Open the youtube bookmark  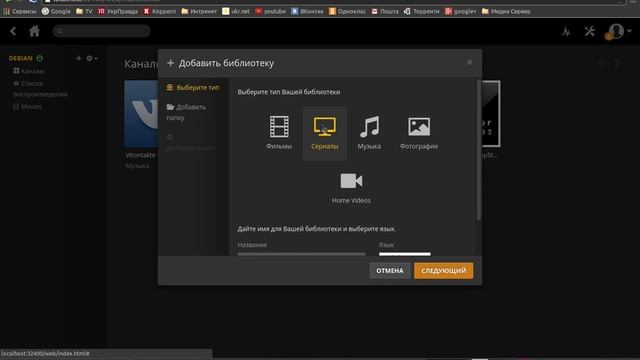point(271,11)
